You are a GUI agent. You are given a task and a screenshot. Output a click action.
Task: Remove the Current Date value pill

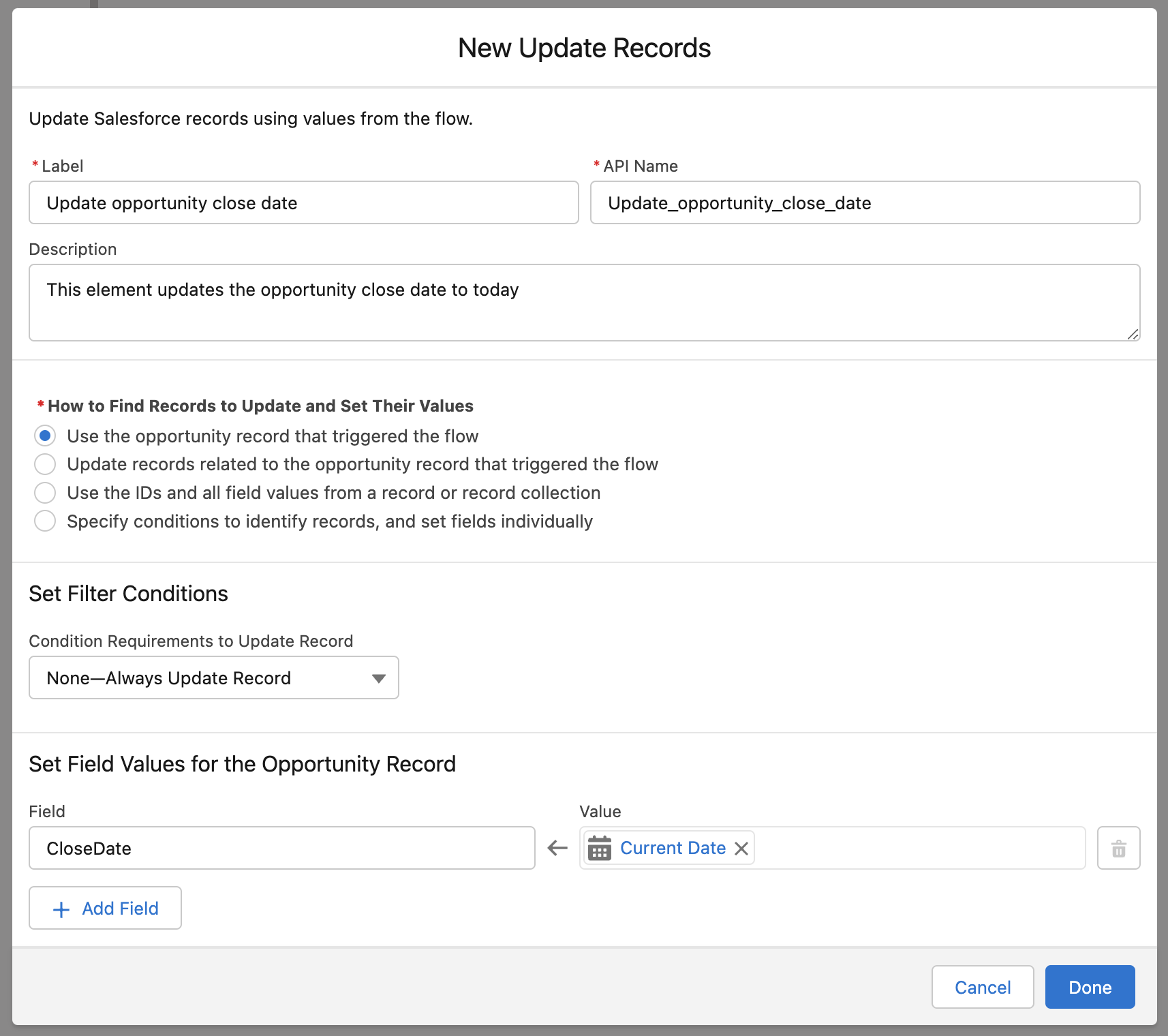(x=741, y=849)
